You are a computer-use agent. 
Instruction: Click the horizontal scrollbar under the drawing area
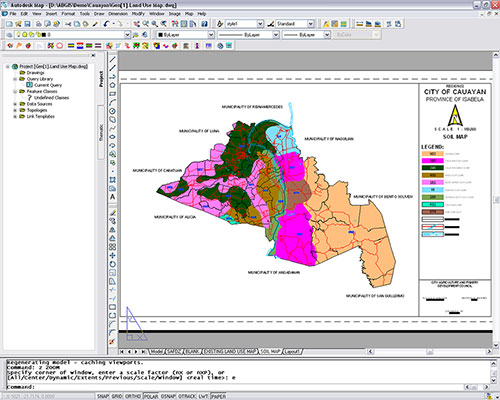429,352
